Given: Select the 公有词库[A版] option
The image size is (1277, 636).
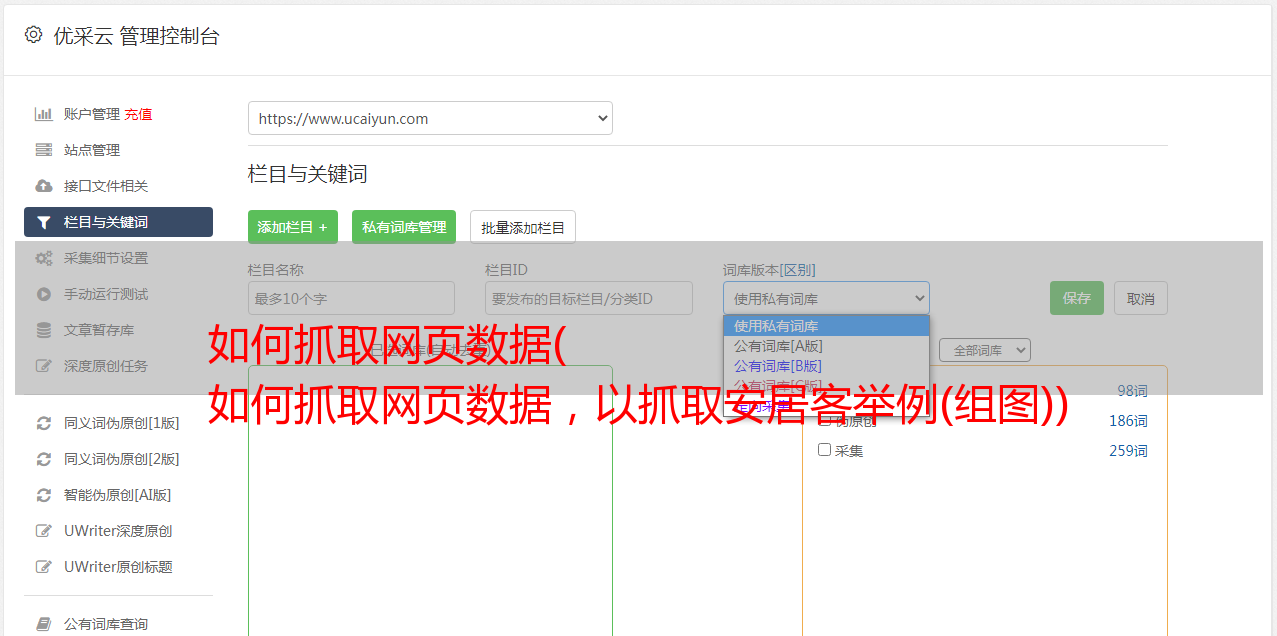Looking at the screenshot, I should pos(826,346).
